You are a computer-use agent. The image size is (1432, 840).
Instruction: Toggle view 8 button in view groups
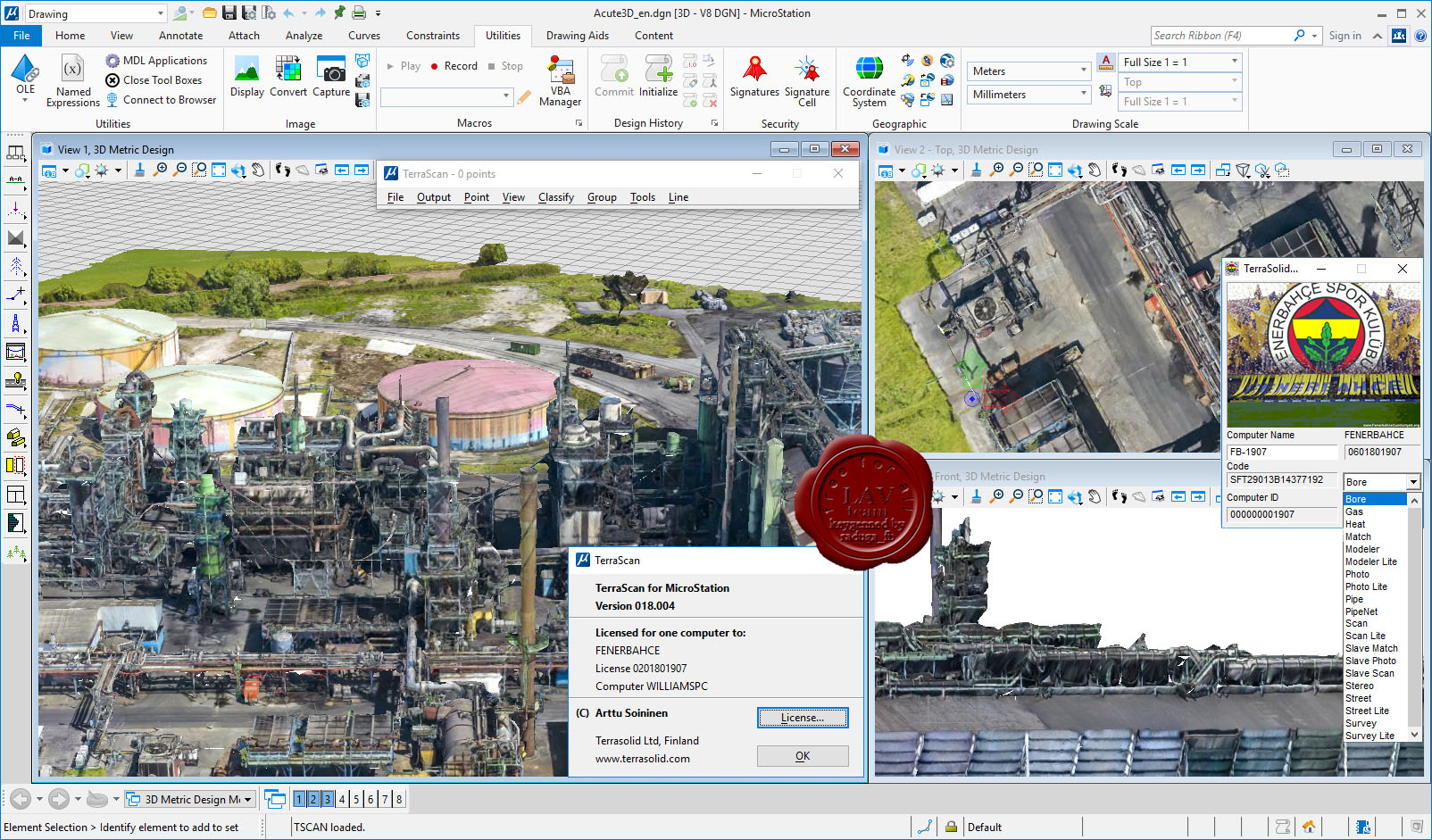click(x=399, y=799)
